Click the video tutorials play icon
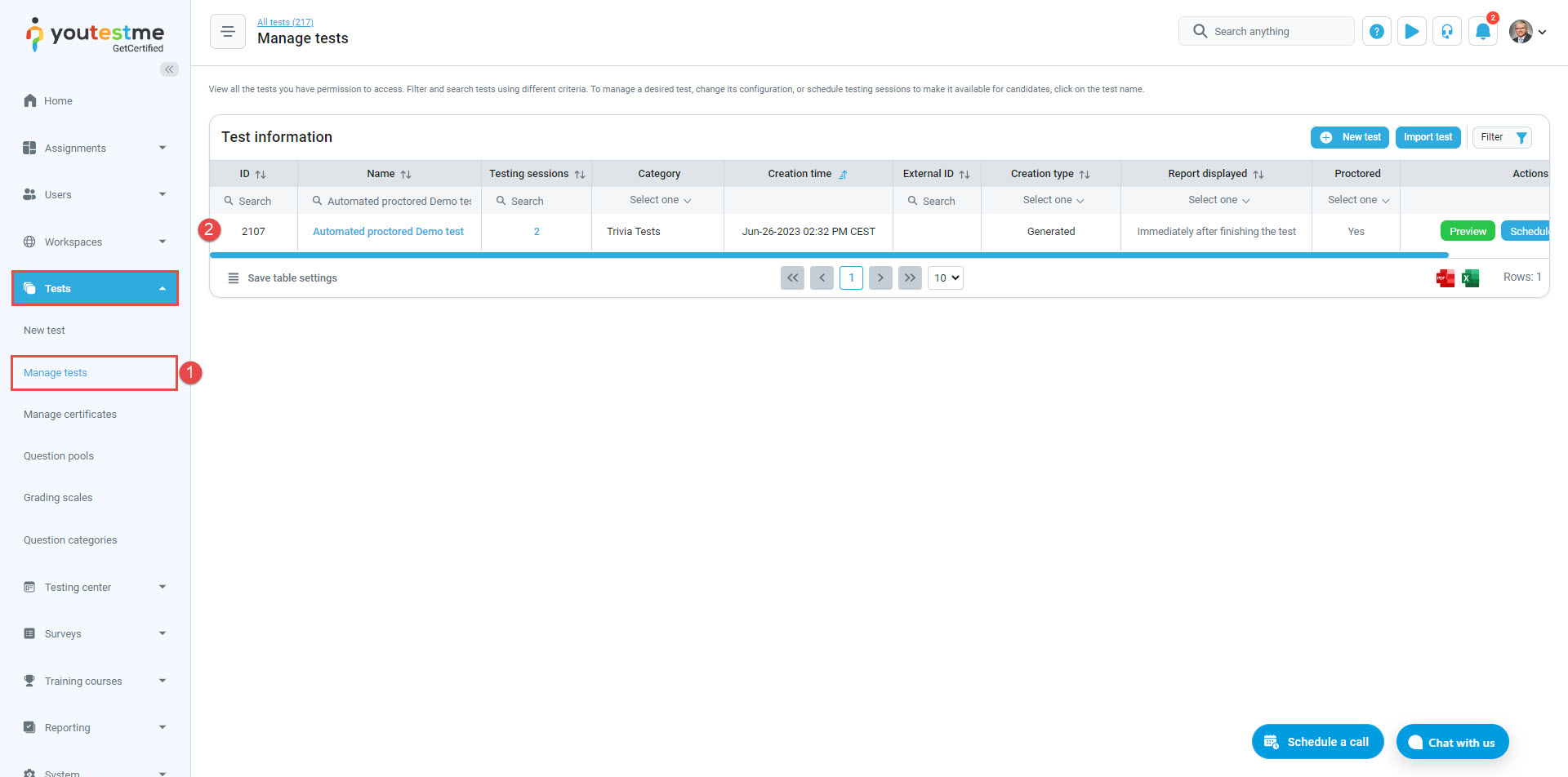The width and height of the screenshot is (1568, 777). (1411, 31)
